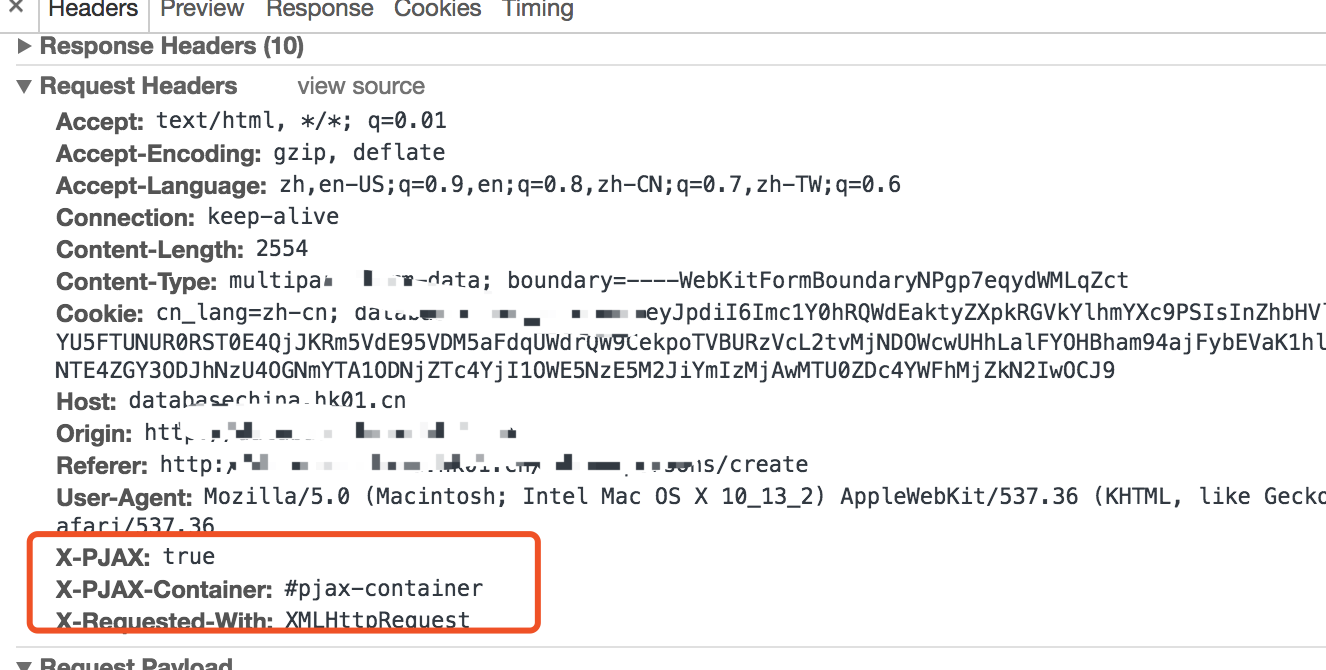
Task: Click view source for Request Headers
Action: pos(361,86)
